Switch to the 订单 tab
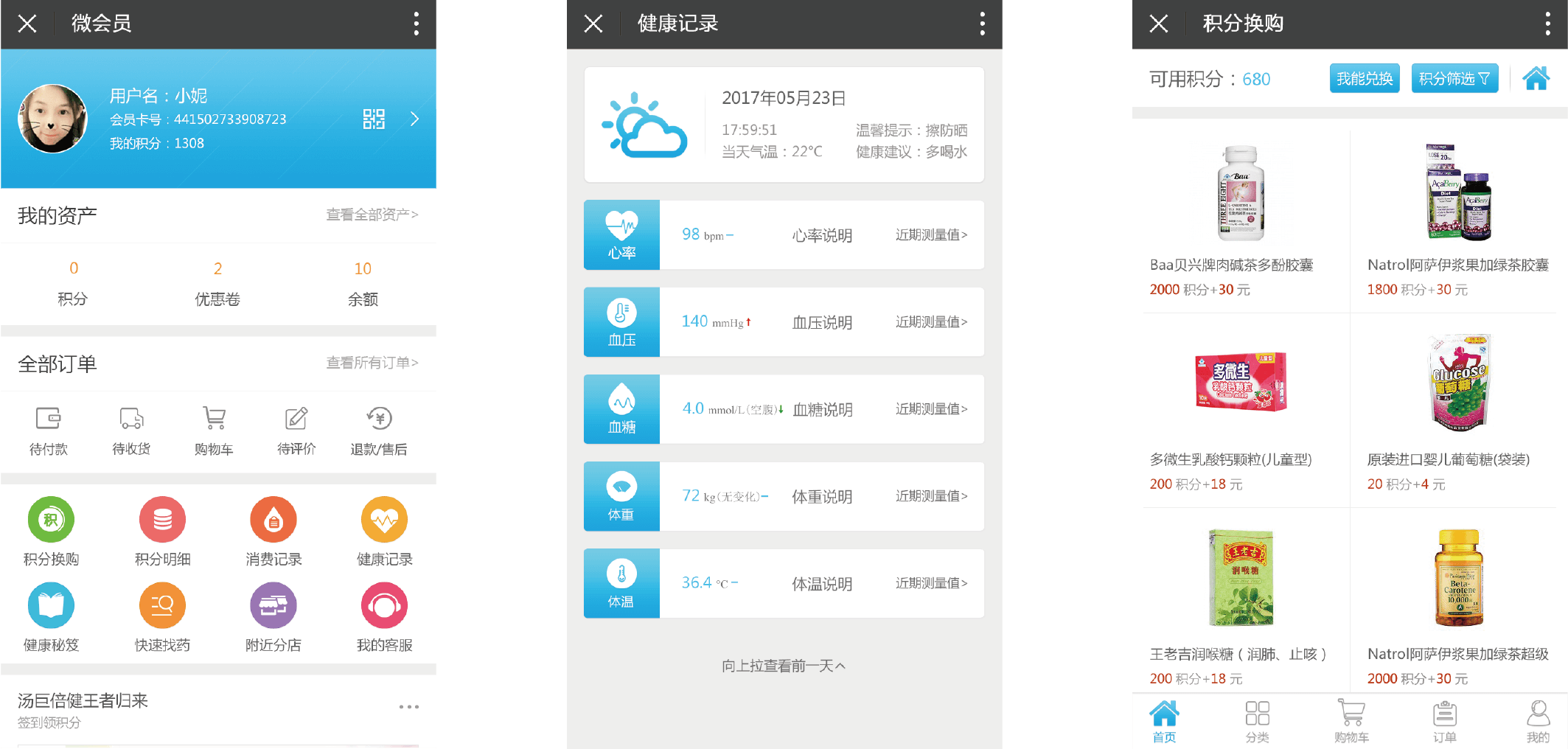The width and height of the screenshot is (1568, 749). (1444, 719)
